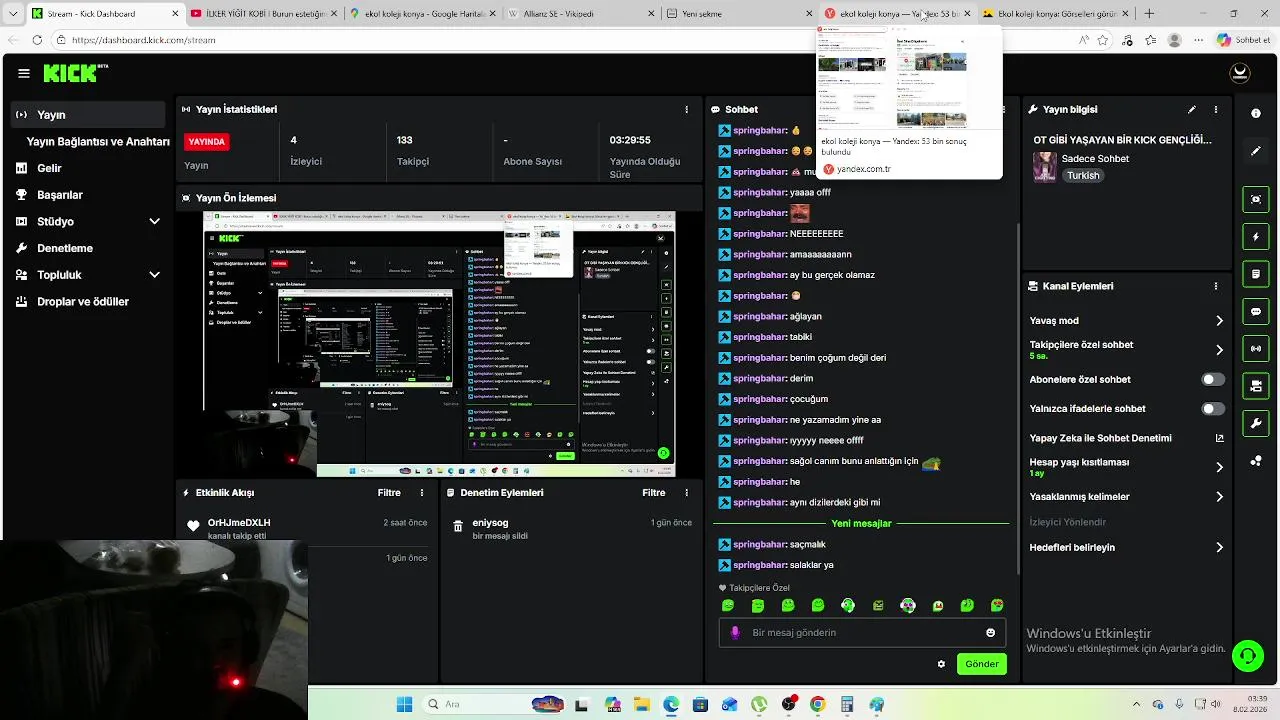Open Takipçilere özel sohbet settings
This screenshot has width=1280, height=720.
coord(1127,350)
